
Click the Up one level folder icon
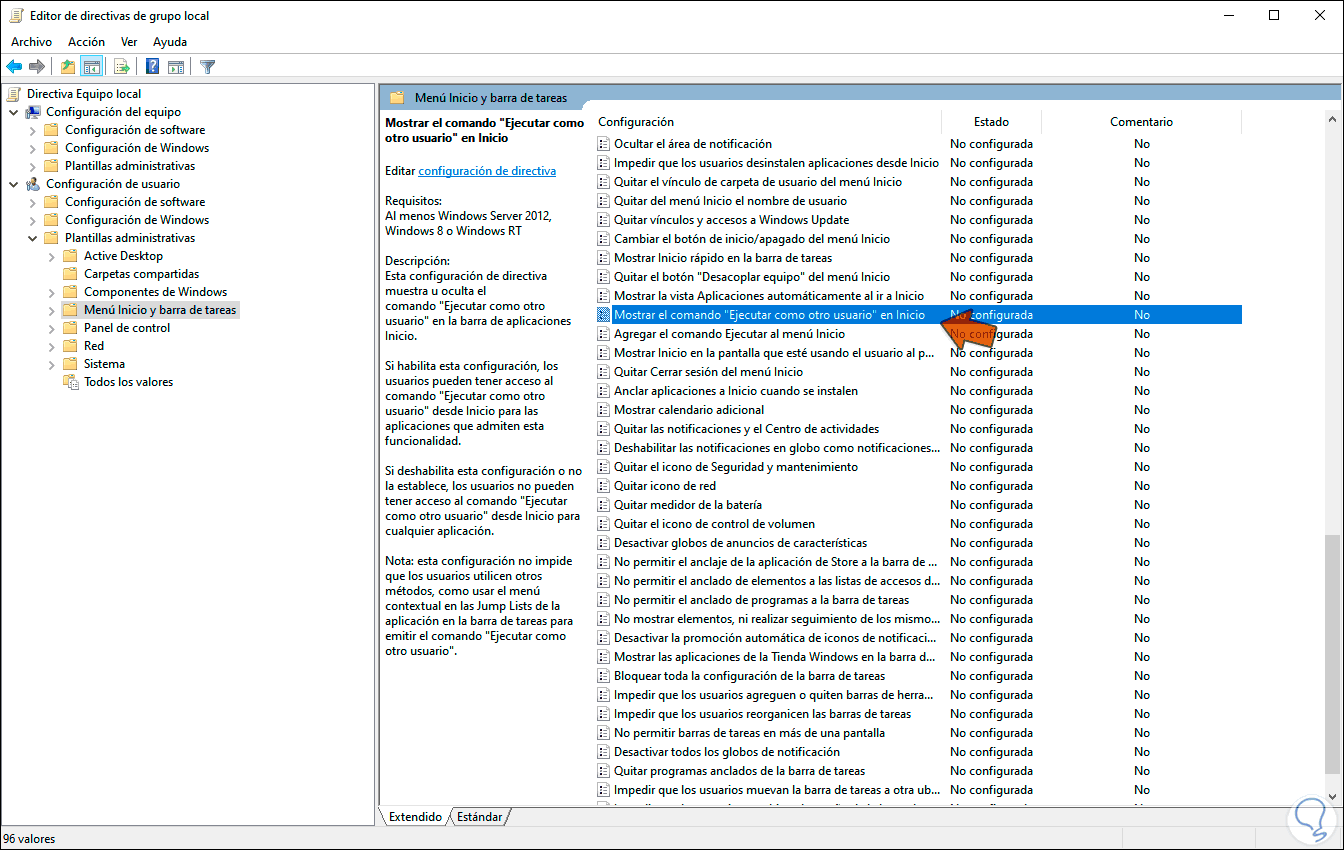pyautogui.click(x=67, y=66)
